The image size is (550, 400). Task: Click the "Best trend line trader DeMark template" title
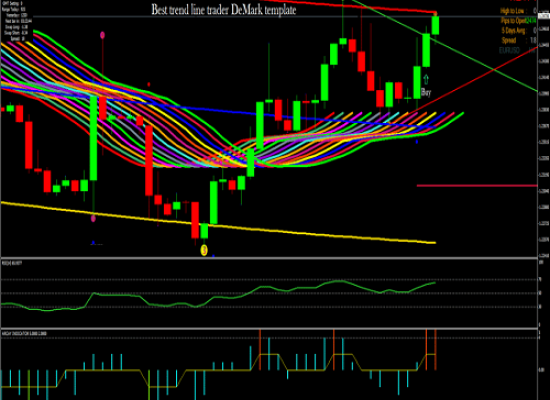point(223,9)
